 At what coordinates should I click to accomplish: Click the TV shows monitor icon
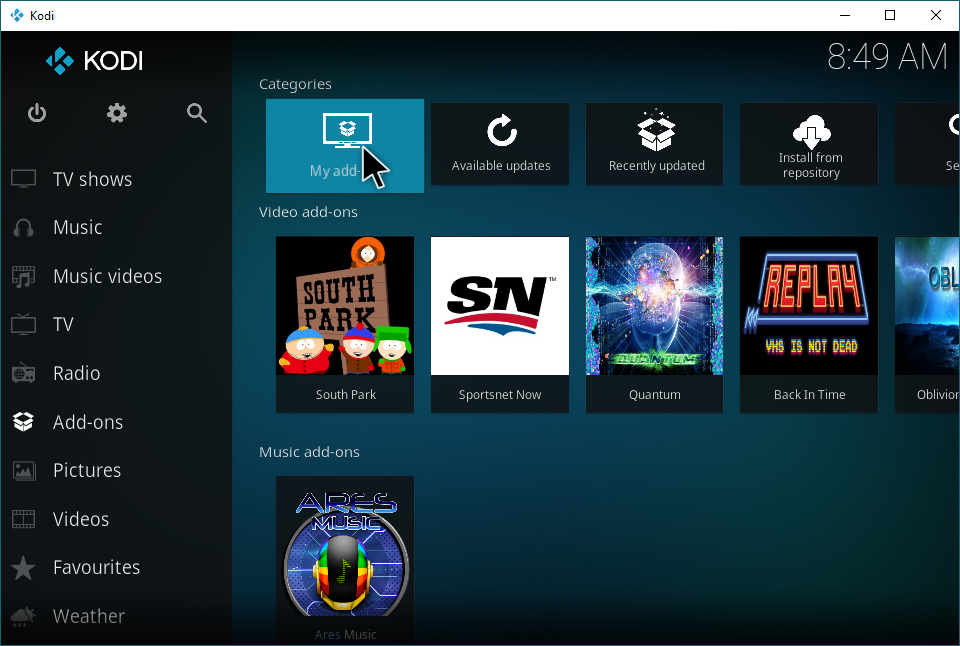[x=23, y=179]
